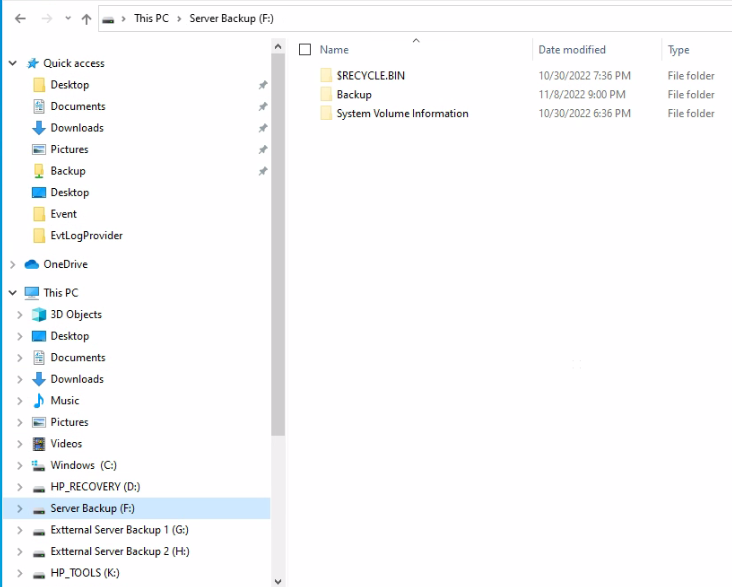Click navigation pane scroll down arrow

pos(278,581)
